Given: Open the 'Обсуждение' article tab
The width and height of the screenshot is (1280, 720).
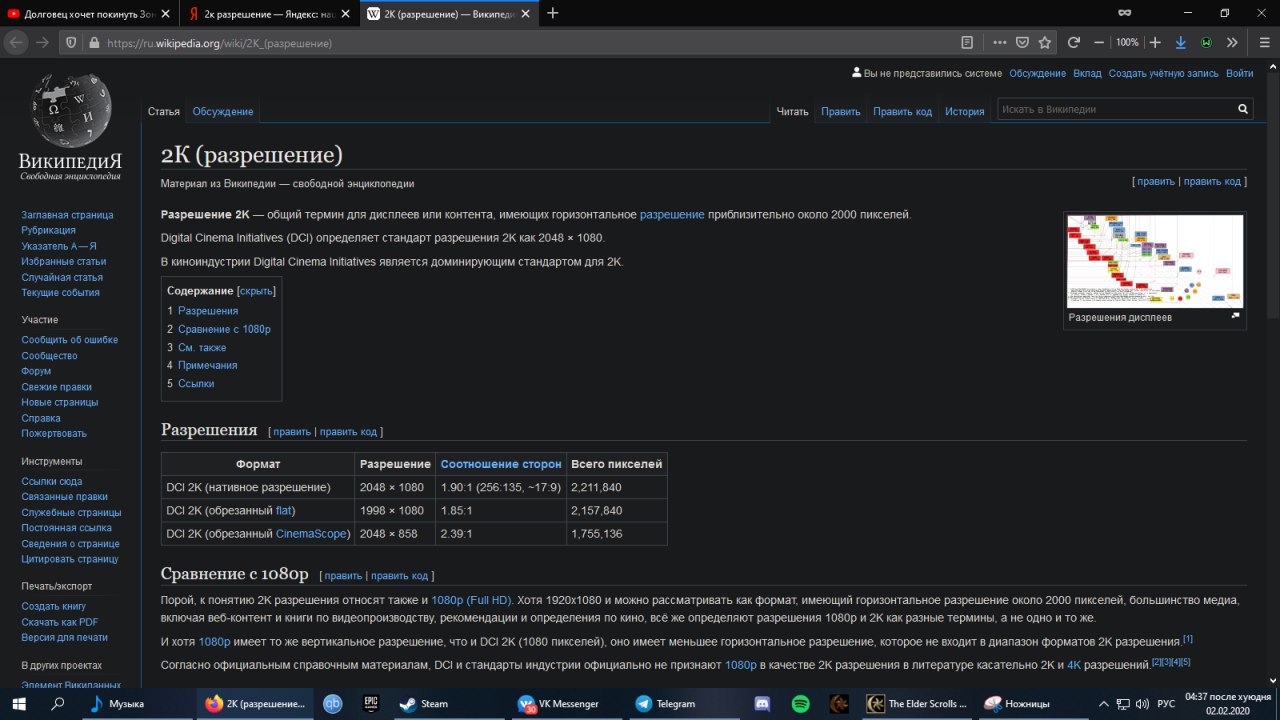Looking at the screenshot, I should click(x=223, y=111).
